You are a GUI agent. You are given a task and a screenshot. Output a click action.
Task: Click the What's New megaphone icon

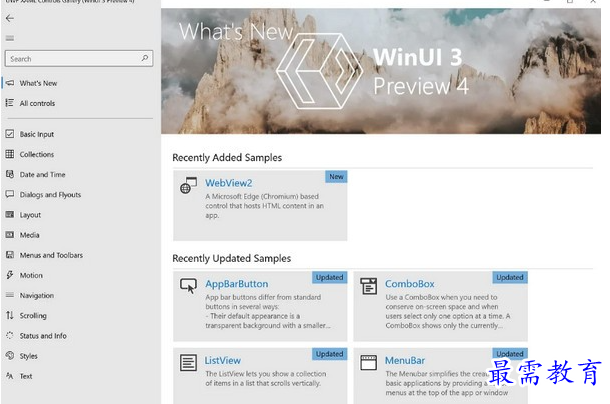(10, 83)
